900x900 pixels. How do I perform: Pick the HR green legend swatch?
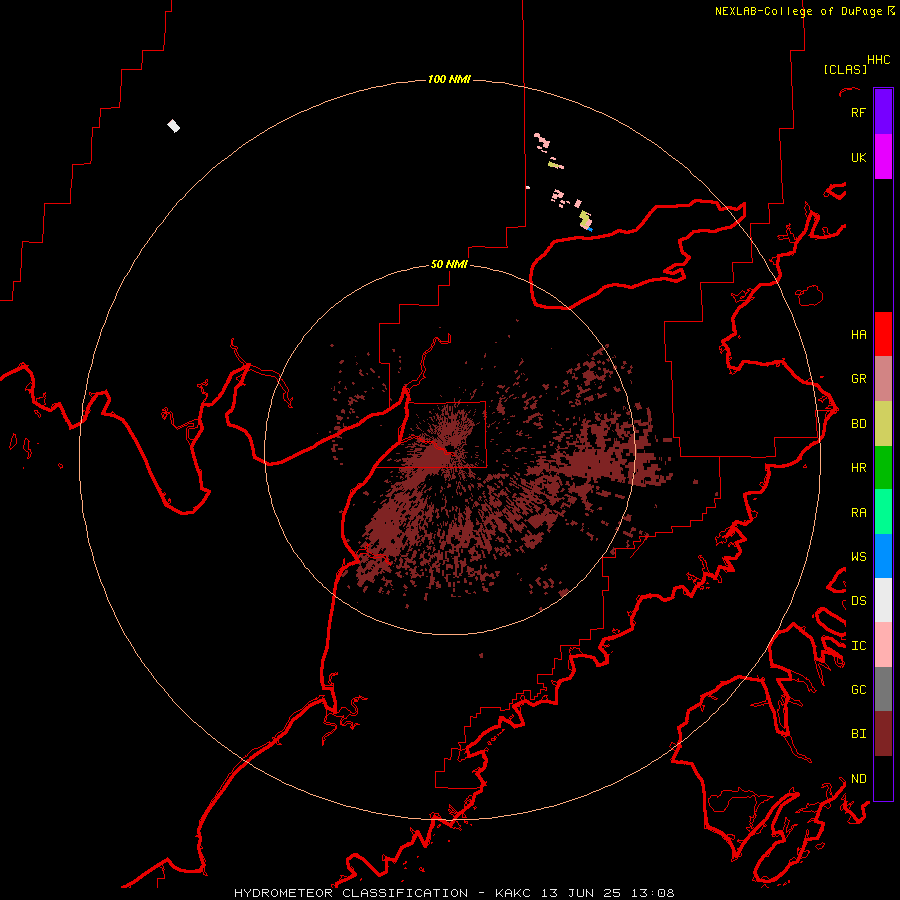point(883,468)
